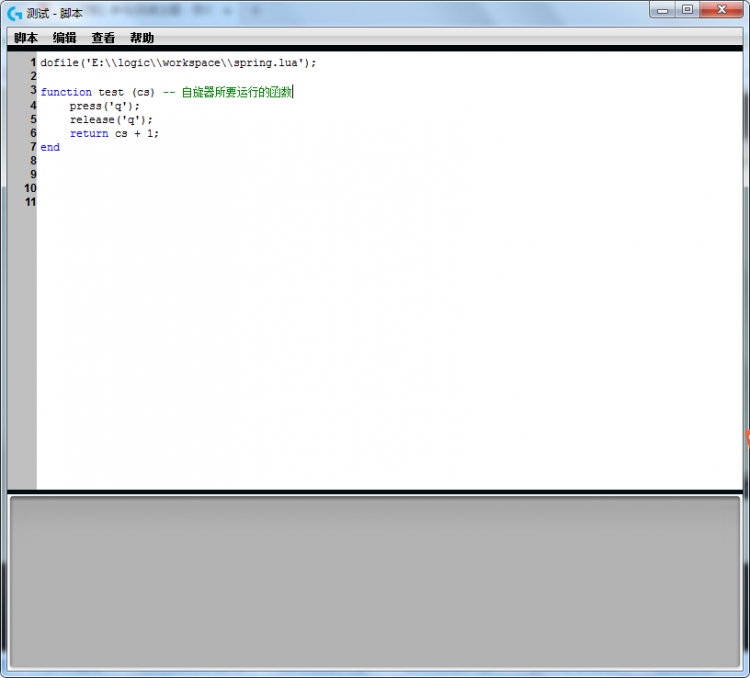Close the script editor window

pyautogui.click(x=722, y=10)
